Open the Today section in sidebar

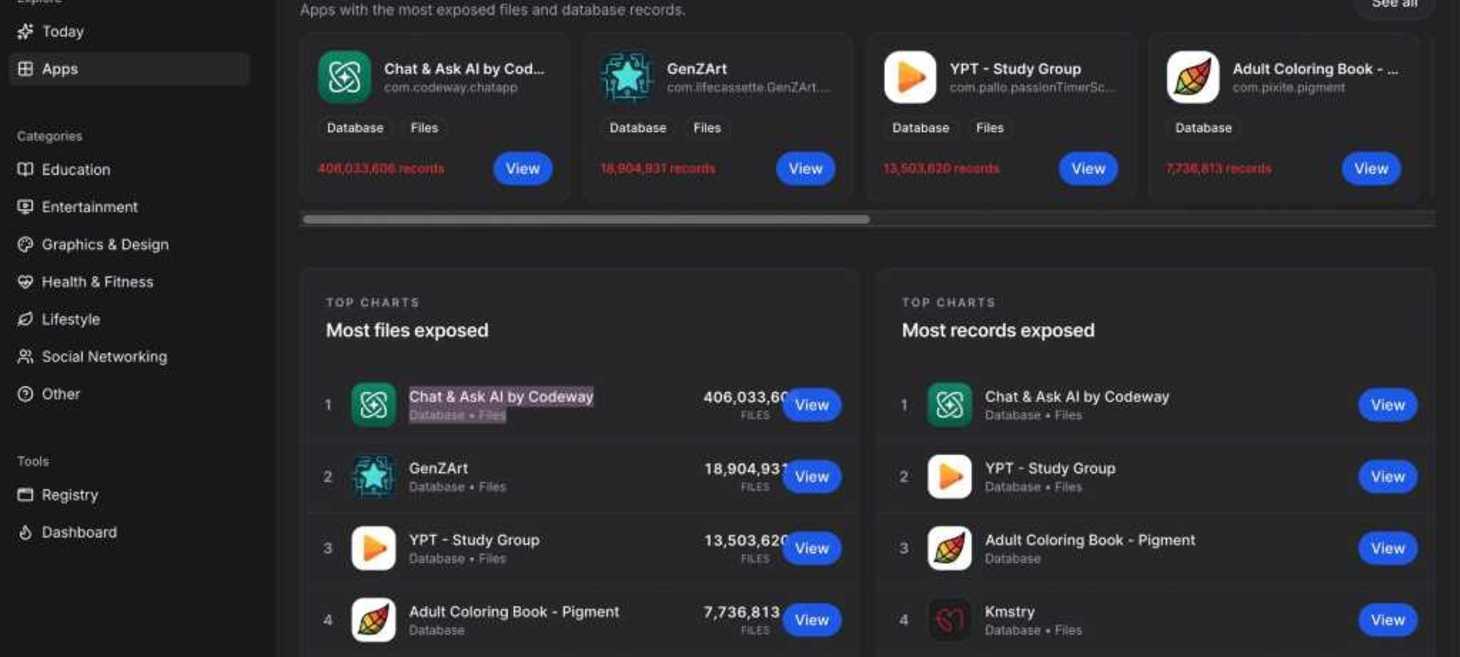click(62, 32)
